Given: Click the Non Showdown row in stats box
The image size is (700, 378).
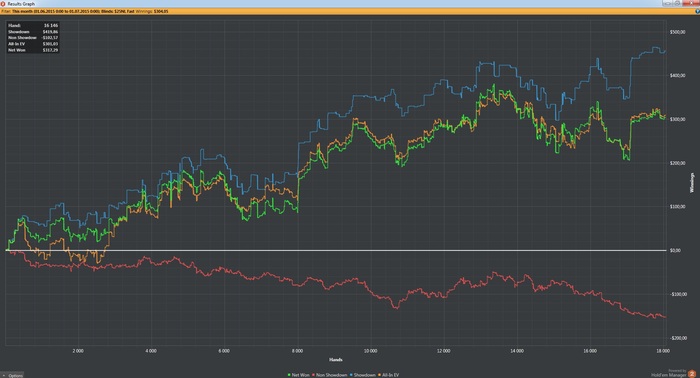Looking at the screenshot, I should click(33, 38).
